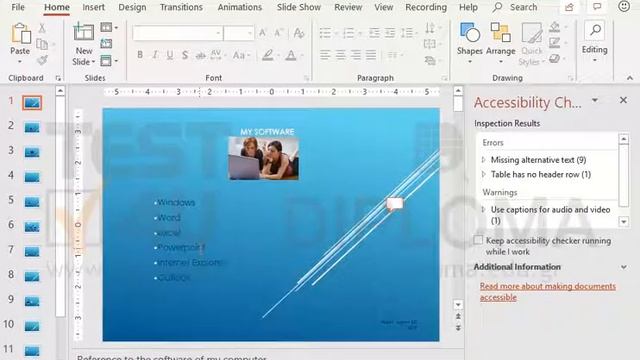Switch to the Insert tab
This screenshot has height=360, width=640.
point(93,7)
